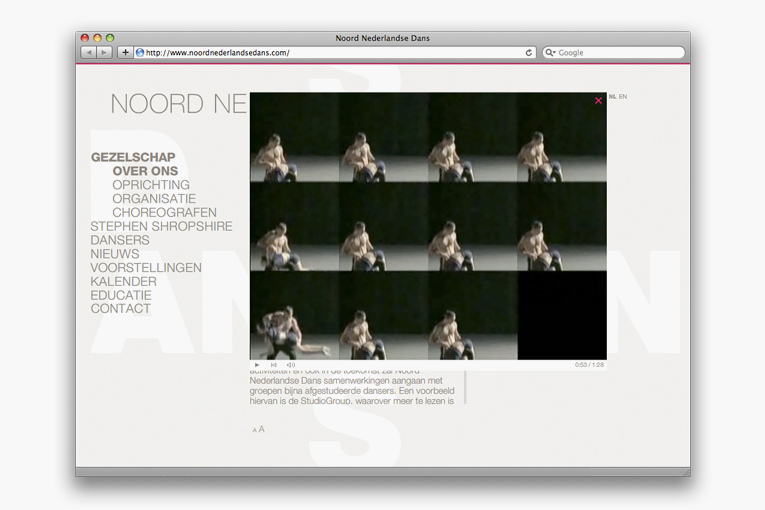Go to the DANSERS page
This screenshot has height=510, width=765.
120,240
